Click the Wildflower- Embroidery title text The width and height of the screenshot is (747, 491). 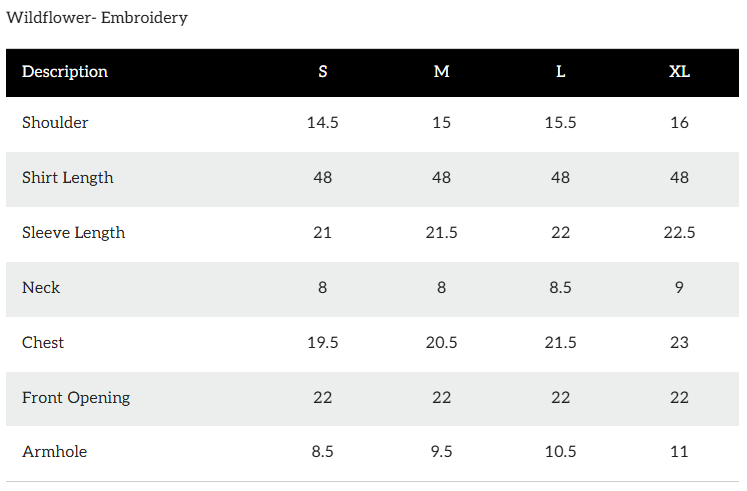coord(97,18)
